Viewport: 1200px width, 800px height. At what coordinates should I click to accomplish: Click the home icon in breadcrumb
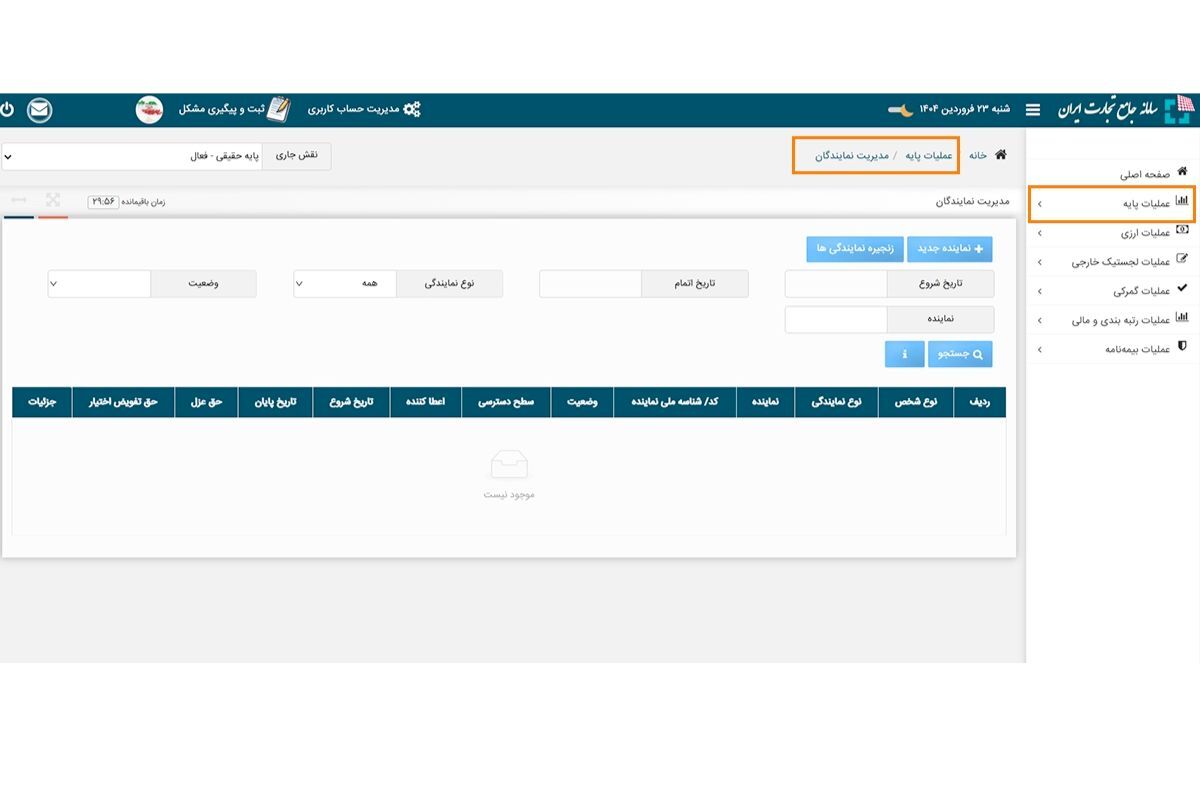click(x=1000, y=155)
